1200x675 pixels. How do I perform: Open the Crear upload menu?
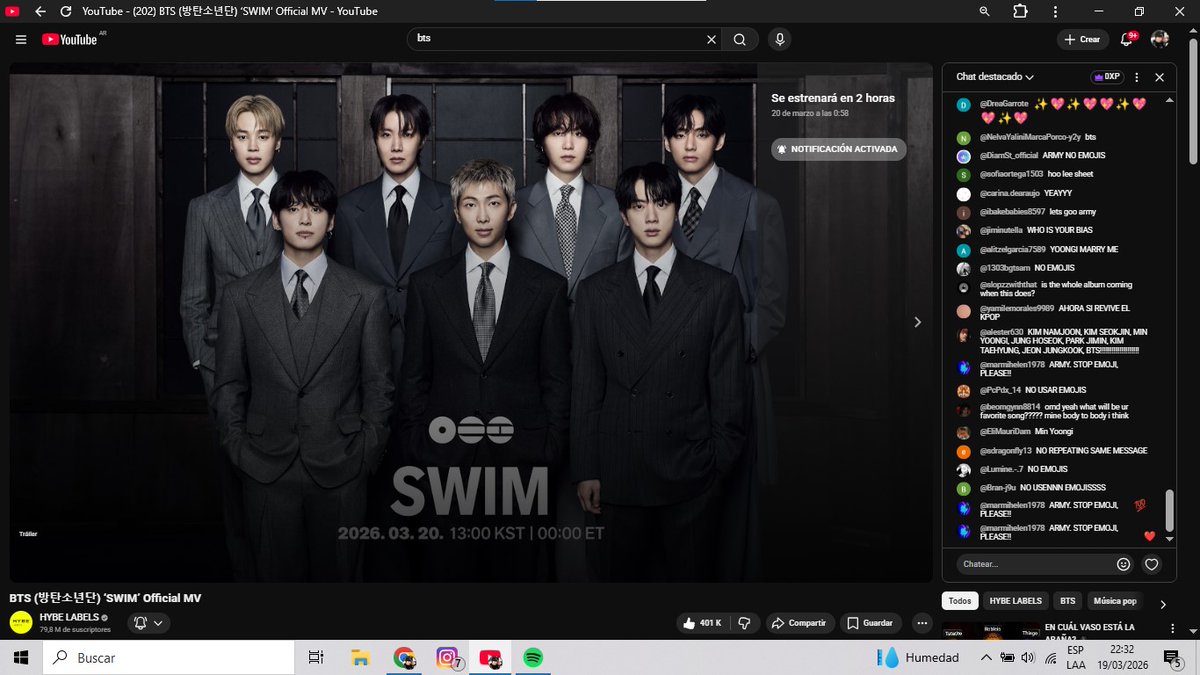[x=1082, y=39]
